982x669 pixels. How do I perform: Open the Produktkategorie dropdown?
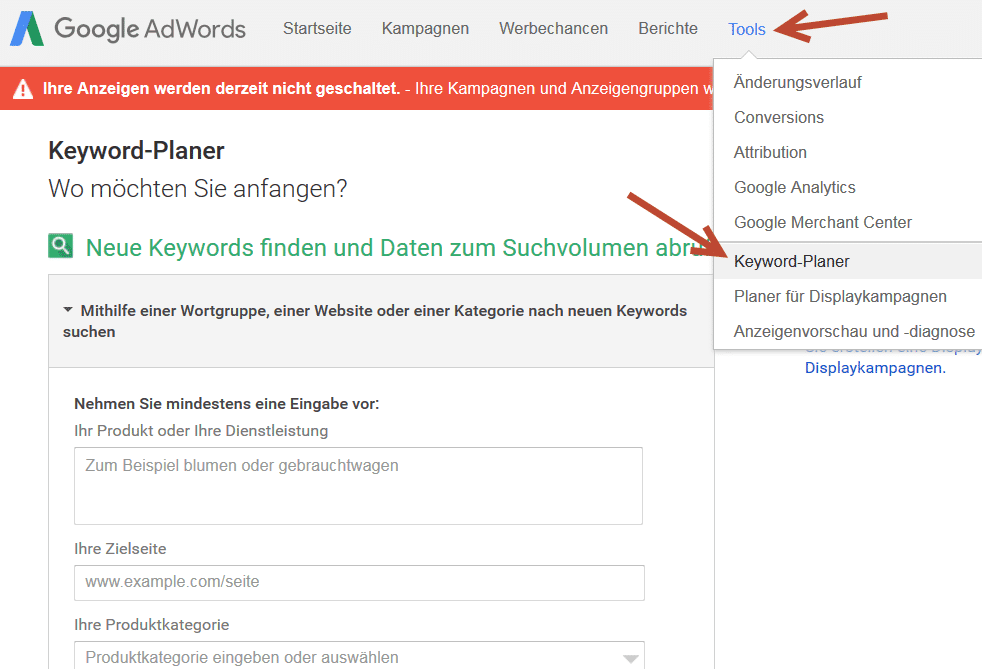pos(359,656)
